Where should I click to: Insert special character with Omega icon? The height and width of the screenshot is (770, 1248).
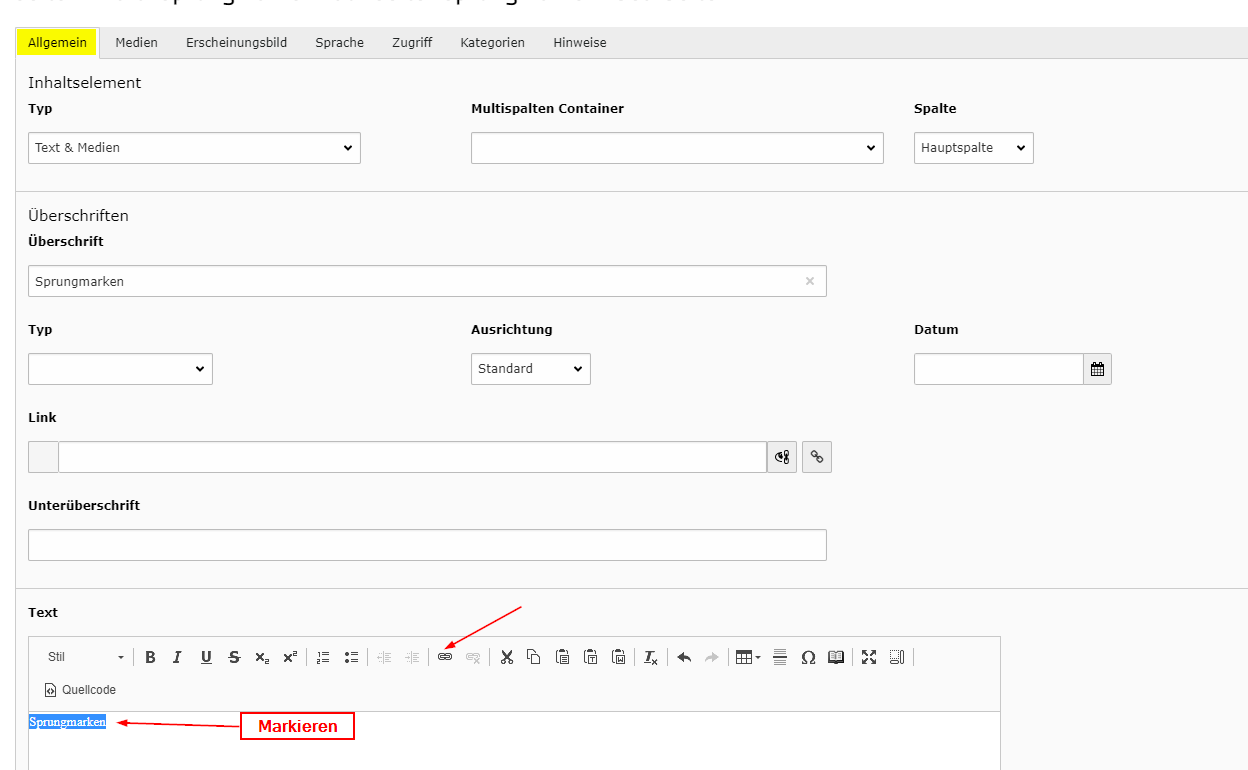click(808, 657)
